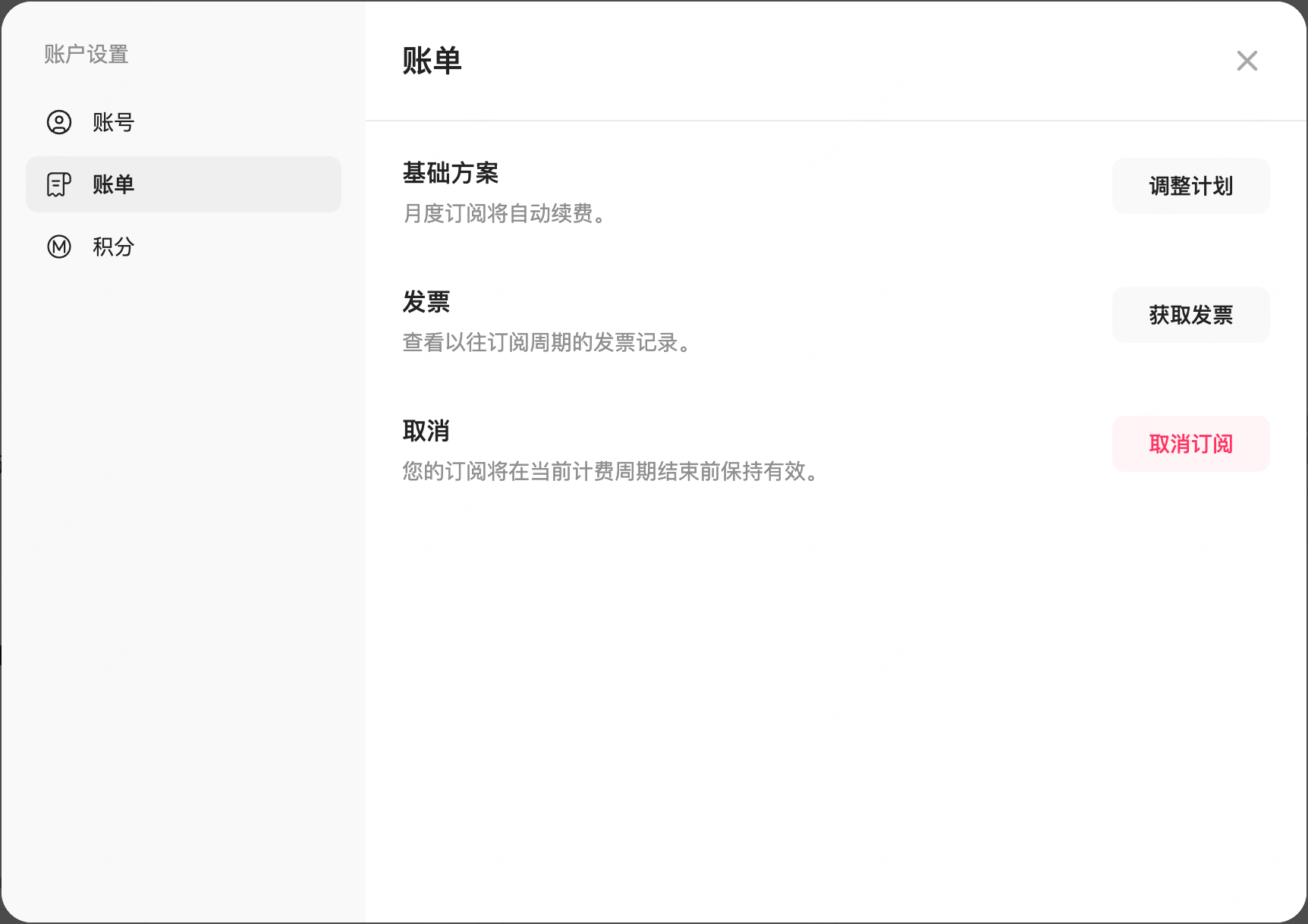Click the X close icon of dialog
Viewport: 1308px width, 924px height.
click(1247, 61)
